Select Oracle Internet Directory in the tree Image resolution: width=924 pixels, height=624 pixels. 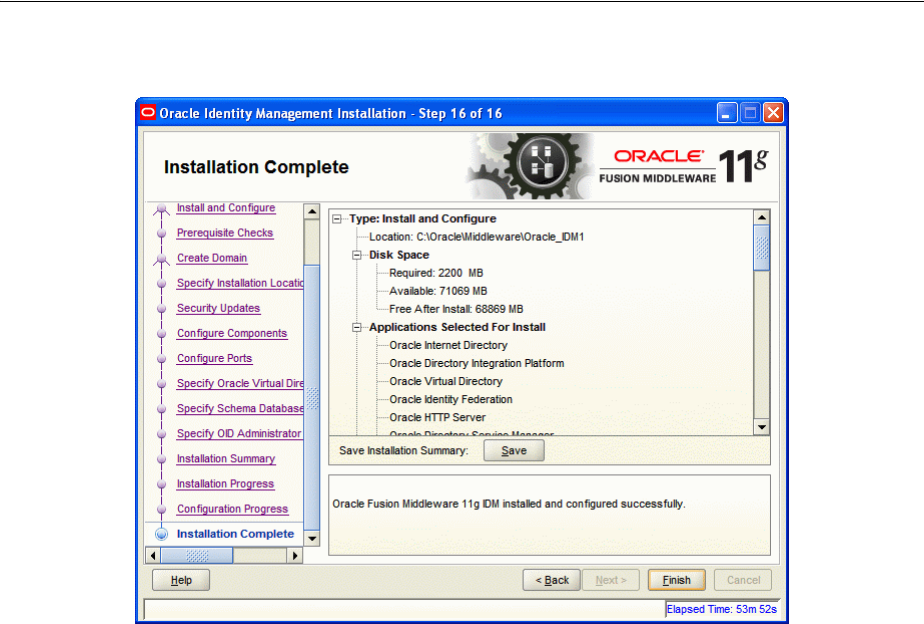448,345
